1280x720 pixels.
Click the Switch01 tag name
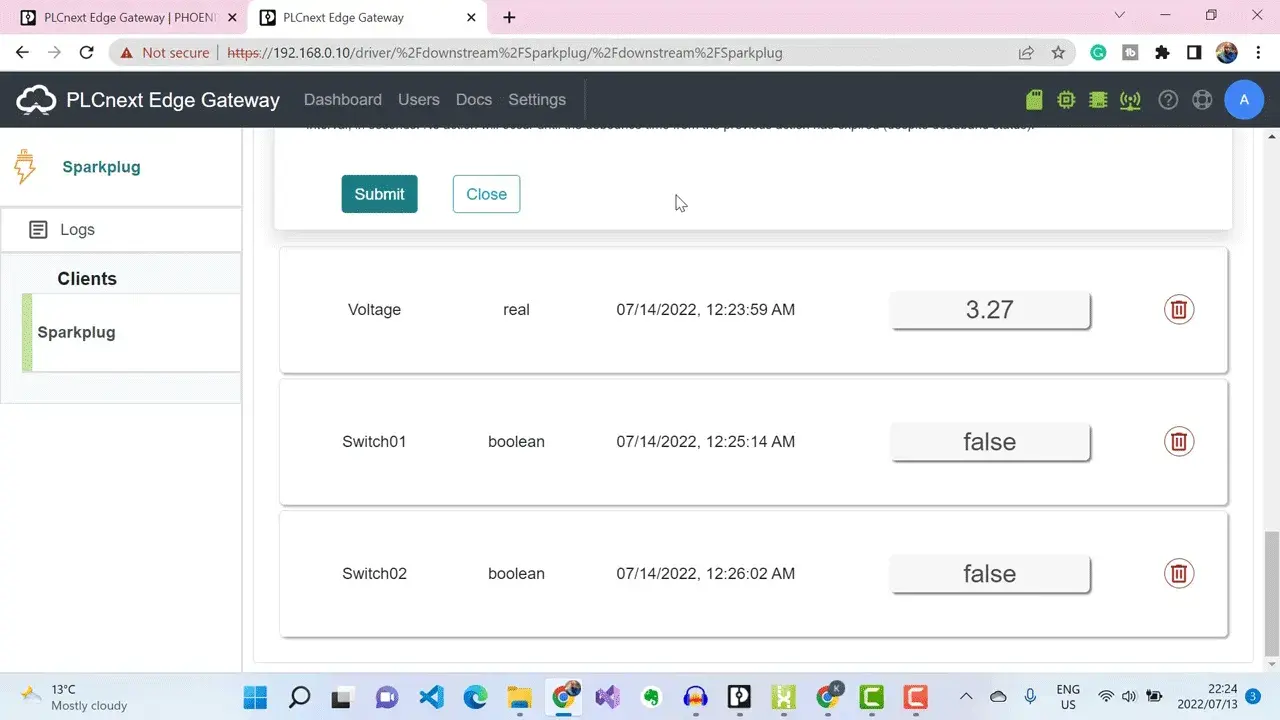pyautogui.click(x=374, y=442)
